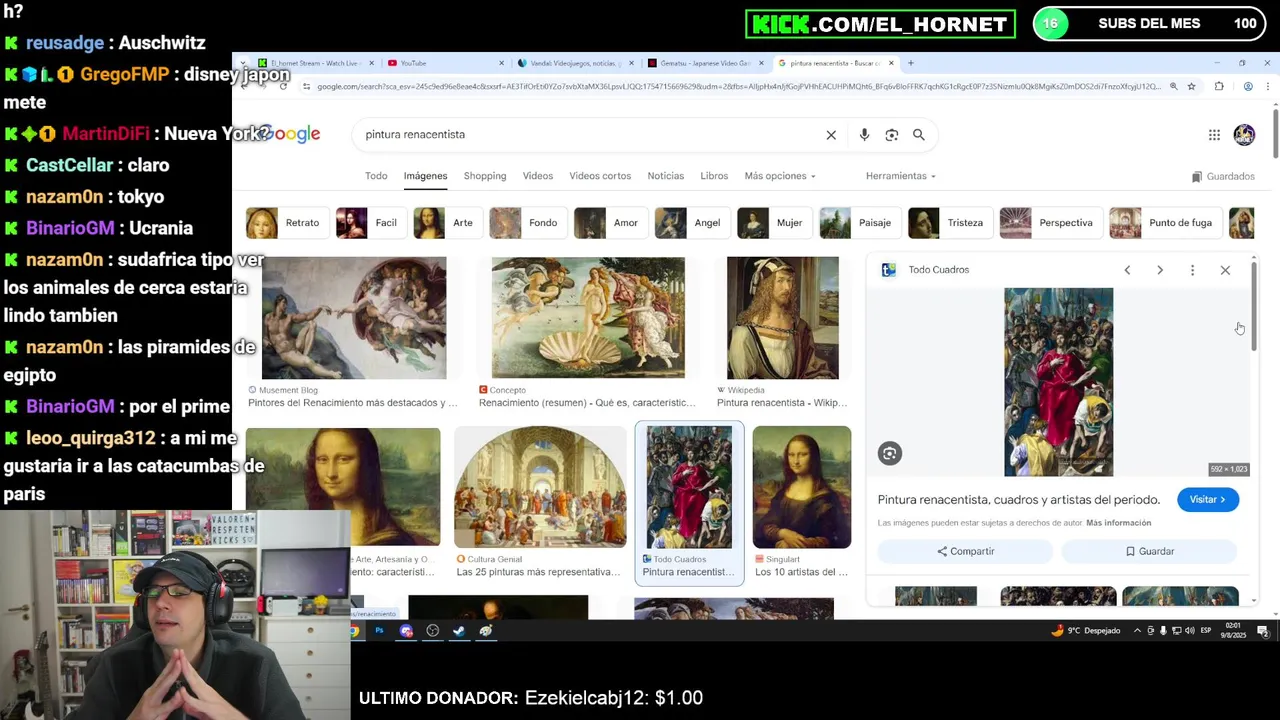The image size is (1280, 720).
Task: Switch to the Shopping results tab
Action: pyautogui.click(x=485, y=176)
